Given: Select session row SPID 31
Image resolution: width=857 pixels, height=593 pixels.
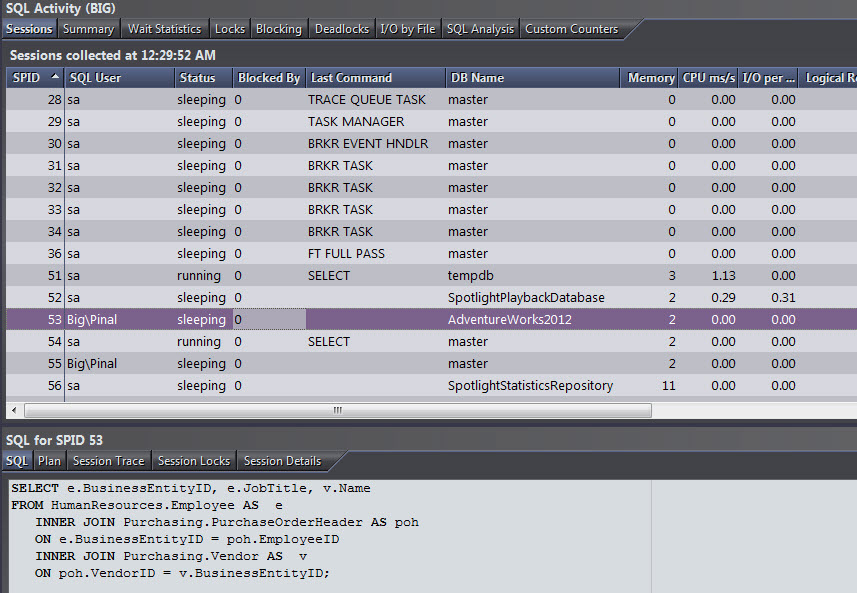Looking at the screenshot, I should pyautogui.click(x=432, y=166).
